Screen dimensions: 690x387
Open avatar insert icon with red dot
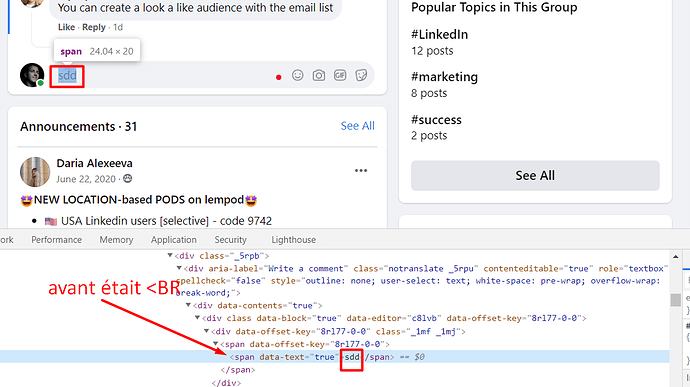click(x=278, y=77)
